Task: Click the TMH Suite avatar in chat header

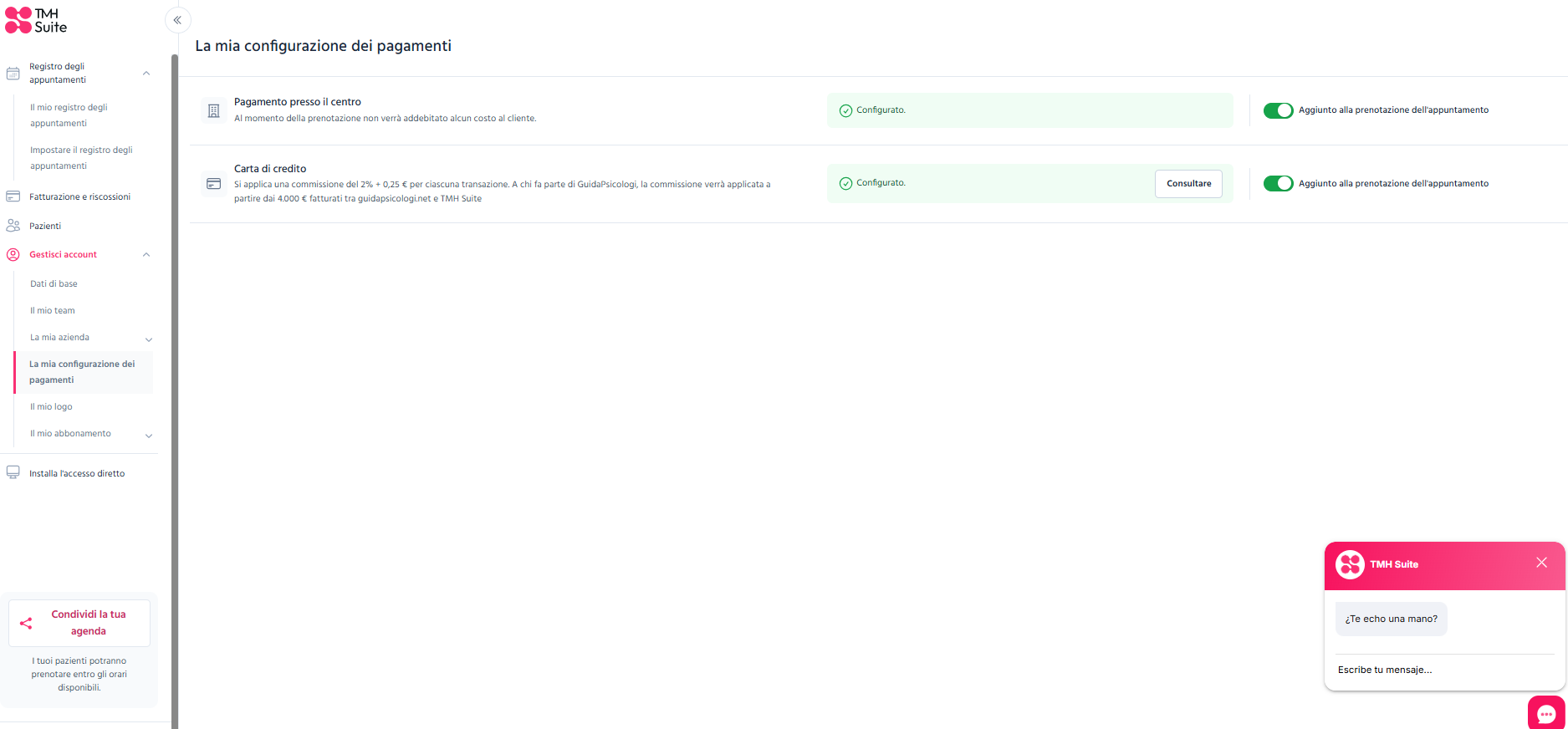Action: [x=1350, y=564]
